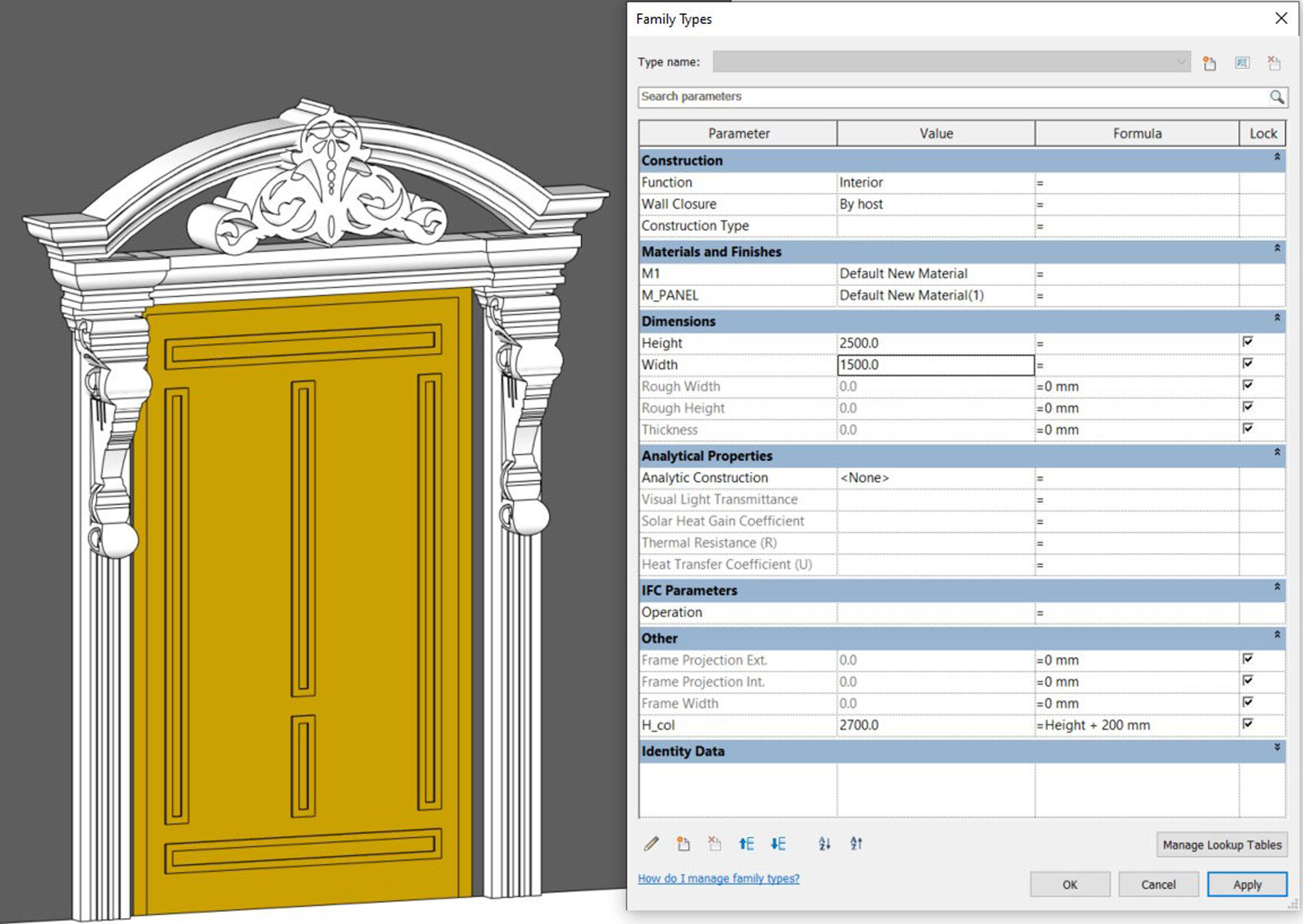Screen dimensions: 1303x924
Task: Click the Delete Type icon at top right
Action: tap(1274, 63)
